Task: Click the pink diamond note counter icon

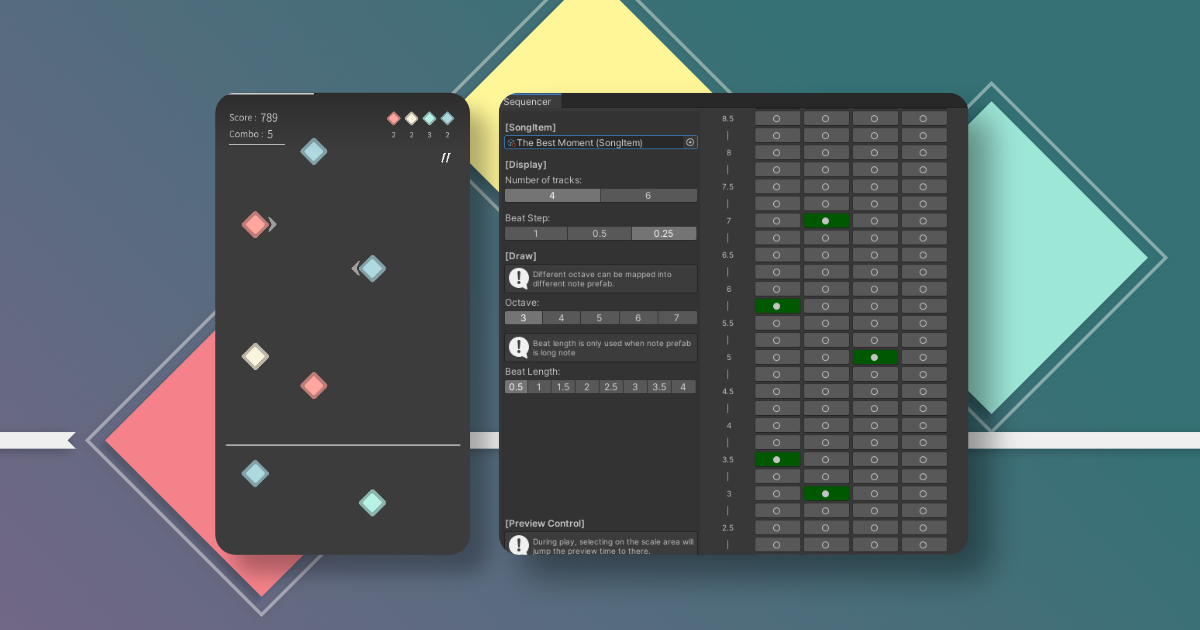Action: coord(392,118)
